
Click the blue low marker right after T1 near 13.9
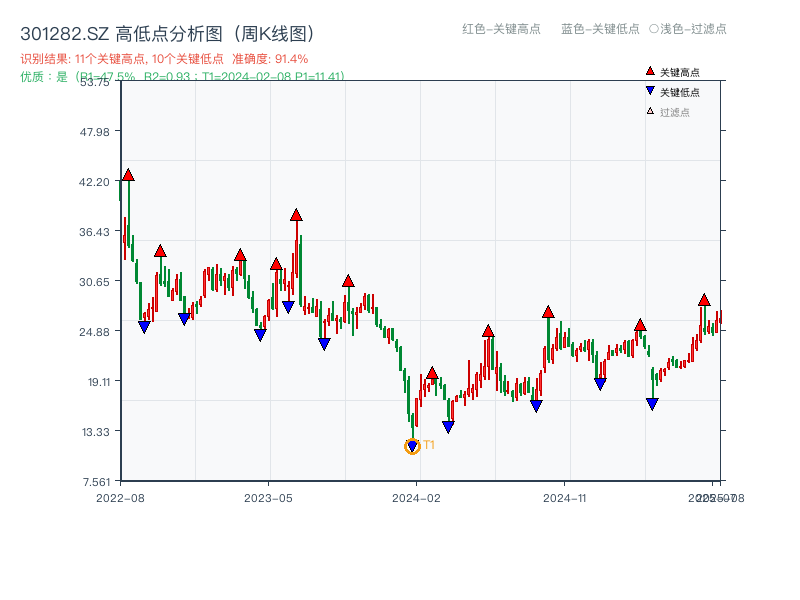[x=448, y=427]
